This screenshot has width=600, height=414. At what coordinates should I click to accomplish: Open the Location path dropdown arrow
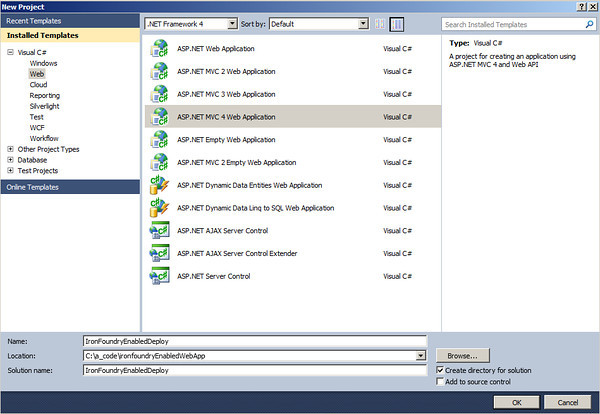pos(421,356)
